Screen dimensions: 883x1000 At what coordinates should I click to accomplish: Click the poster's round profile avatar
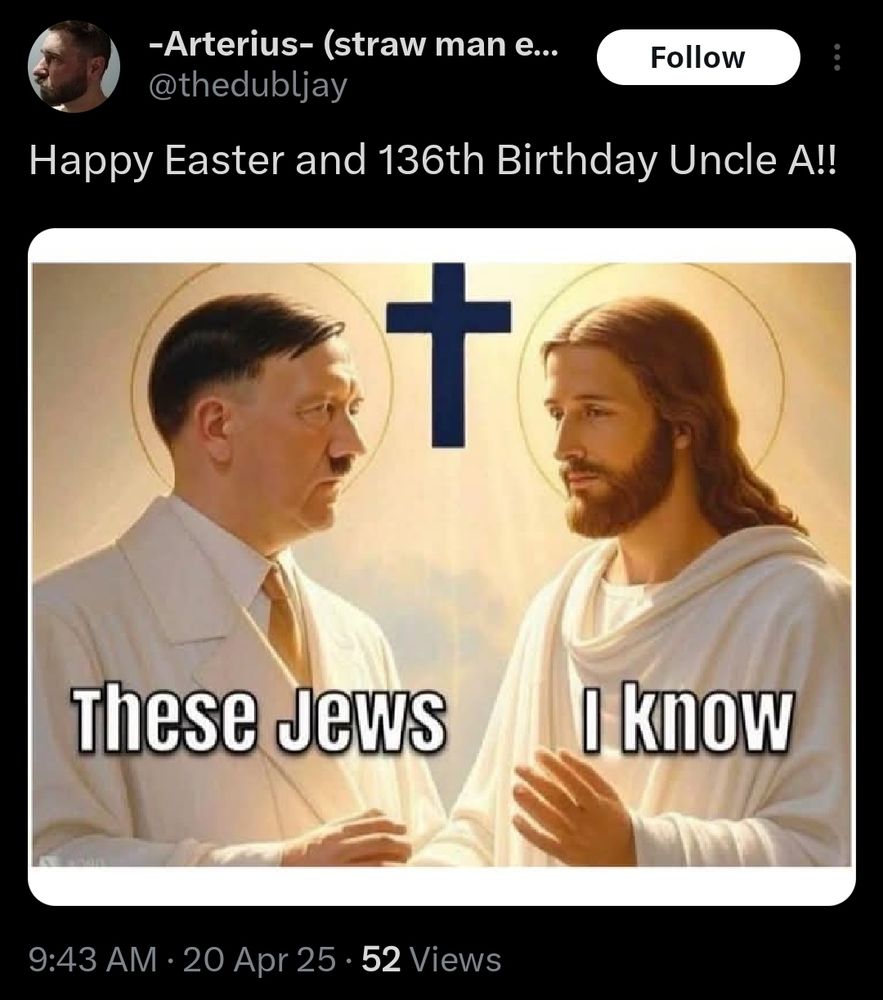(x=74, y=66)
